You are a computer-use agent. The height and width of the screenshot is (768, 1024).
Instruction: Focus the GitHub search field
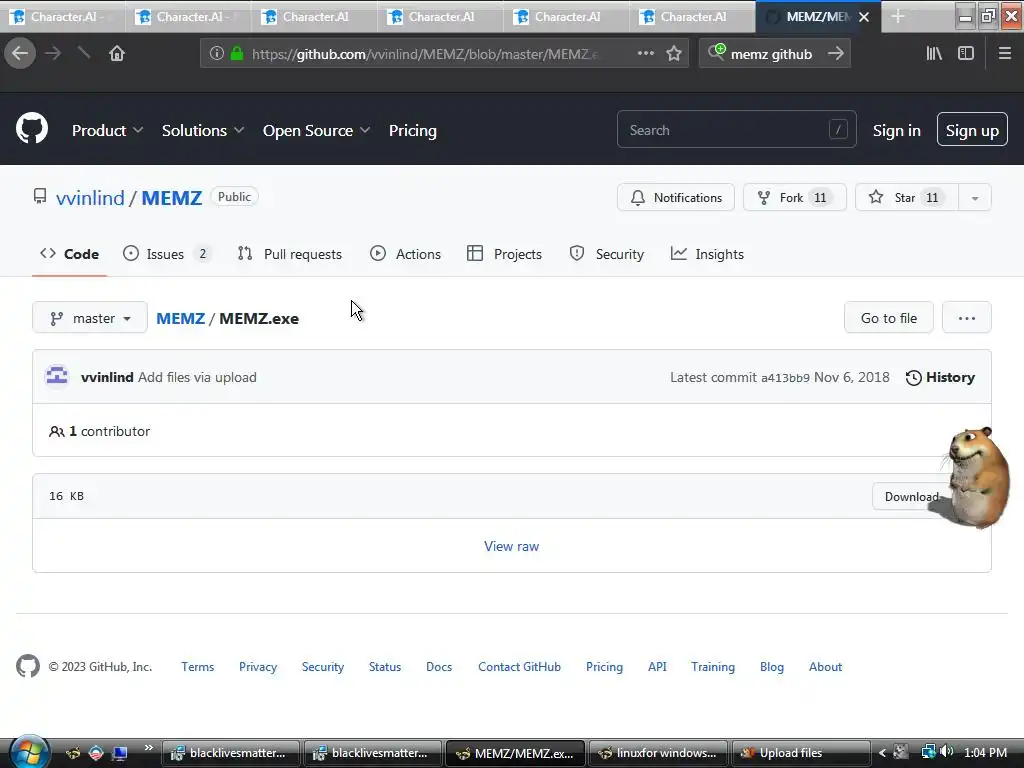pyautogui.click(x=736, y=129)
